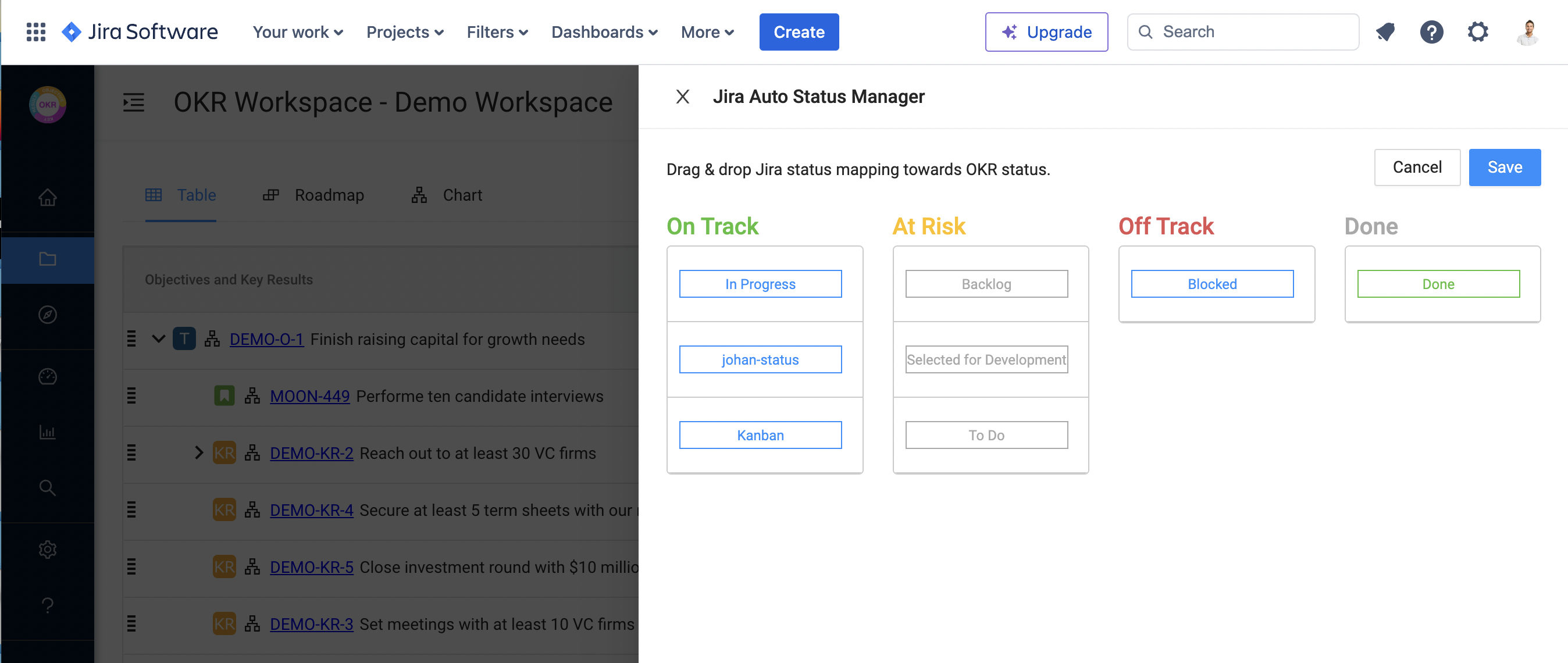Click the OKR app logo in sidebar
The image size is (1568, 663).
tap(48, 105)
